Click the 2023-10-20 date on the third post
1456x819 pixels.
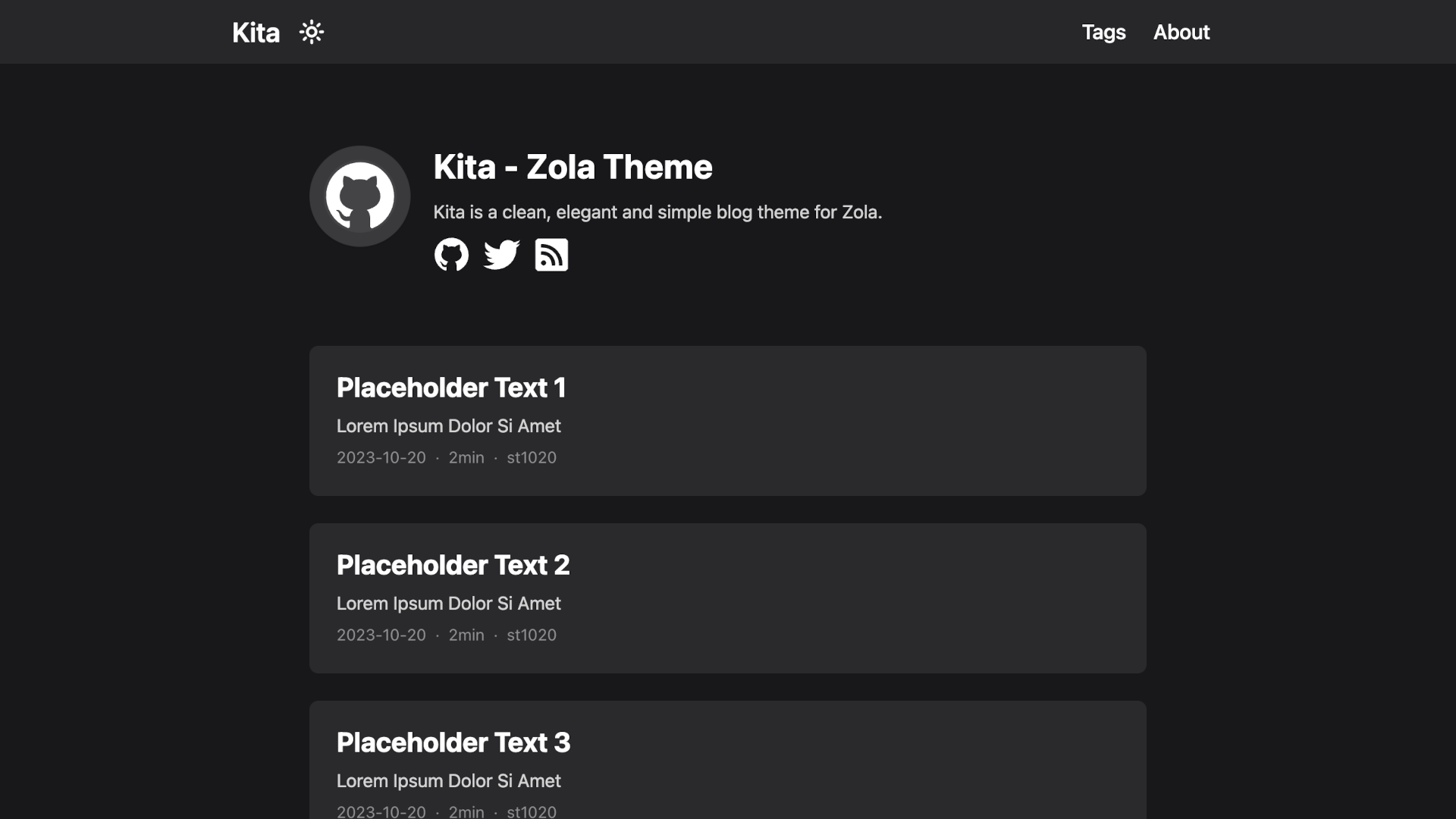click(381, 811)
